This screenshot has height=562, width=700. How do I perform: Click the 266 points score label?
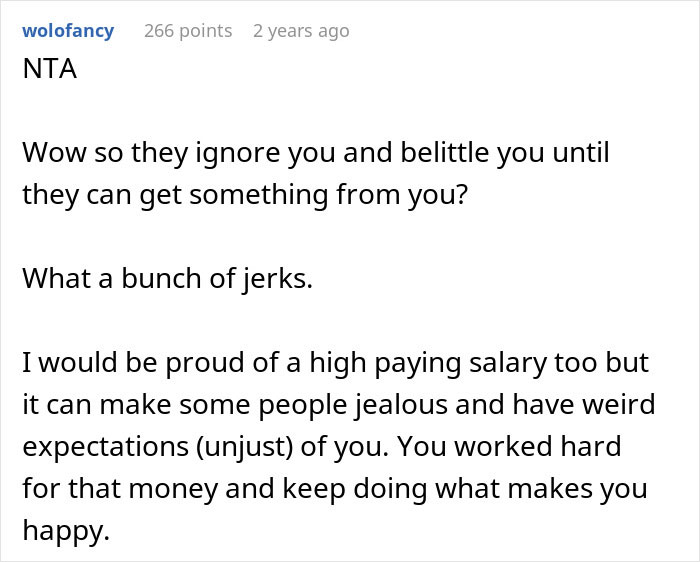(187, 31)
